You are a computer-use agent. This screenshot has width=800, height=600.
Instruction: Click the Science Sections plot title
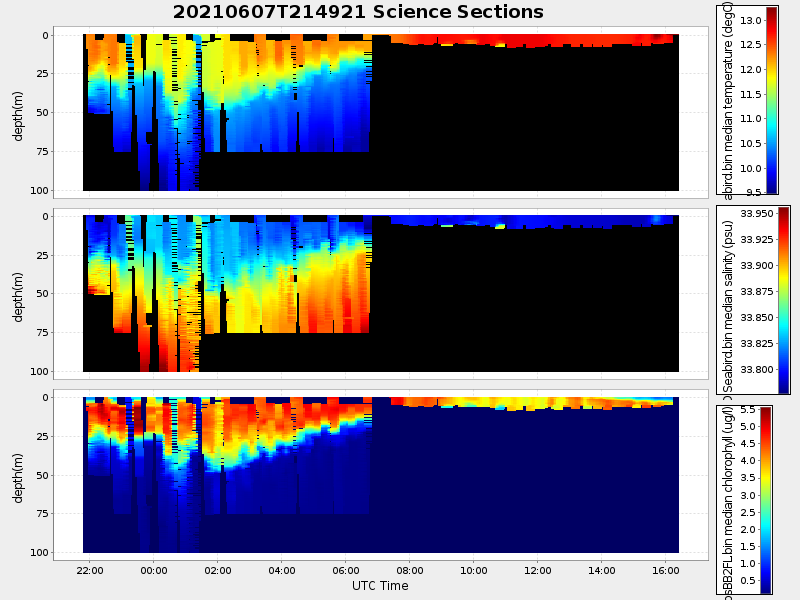358,12
